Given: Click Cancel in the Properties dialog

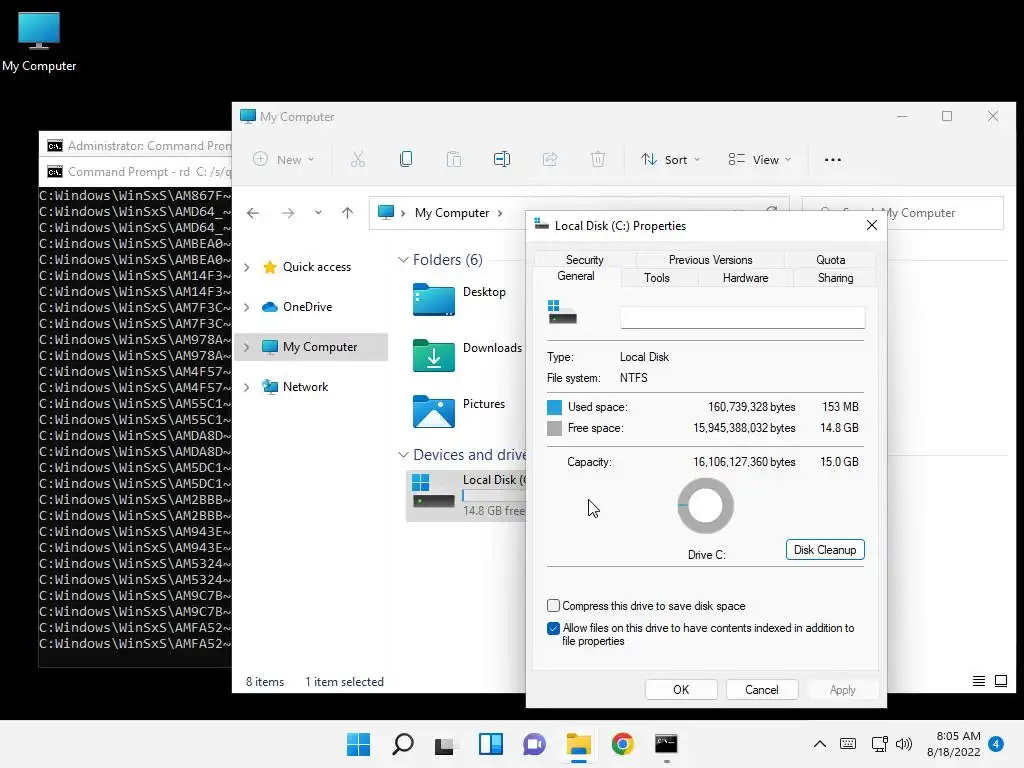Looking at the screenshot, I should pyautogui.click(x=761, y=690).
